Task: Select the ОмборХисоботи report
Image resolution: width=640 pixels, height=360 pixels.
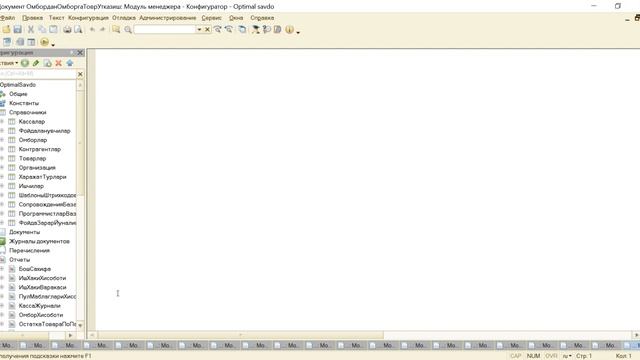Action: point(41,315)
